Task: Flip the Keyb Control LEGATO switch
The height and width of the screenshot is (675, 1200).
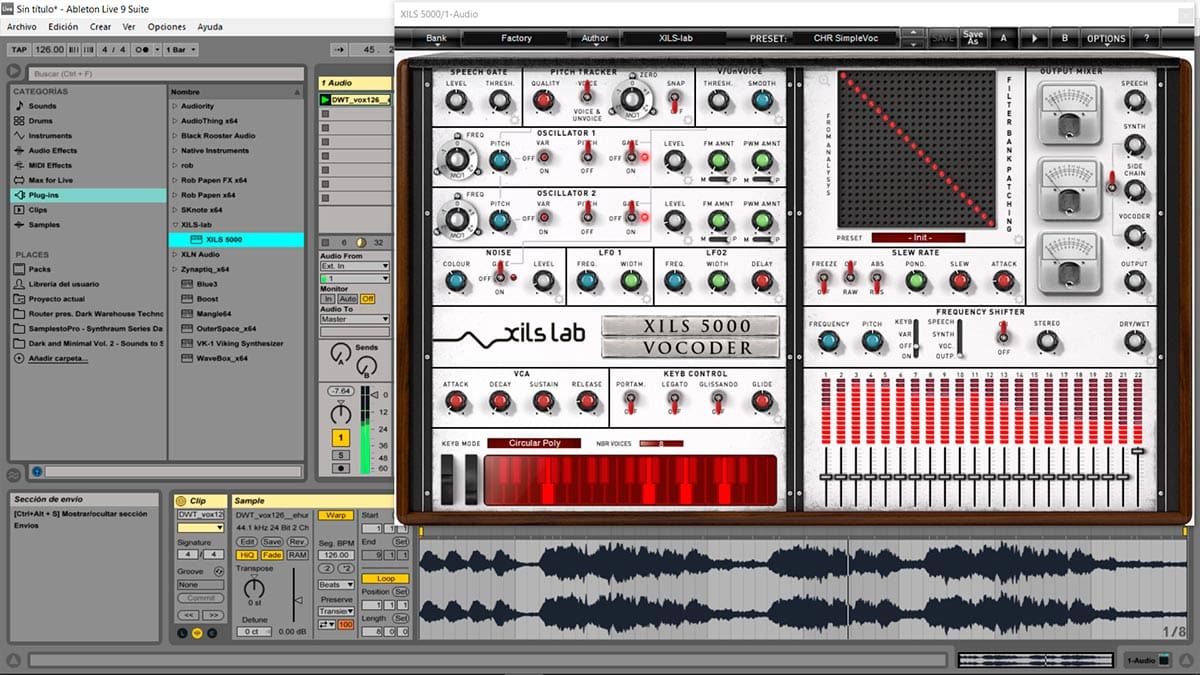Action: point(674,402)
